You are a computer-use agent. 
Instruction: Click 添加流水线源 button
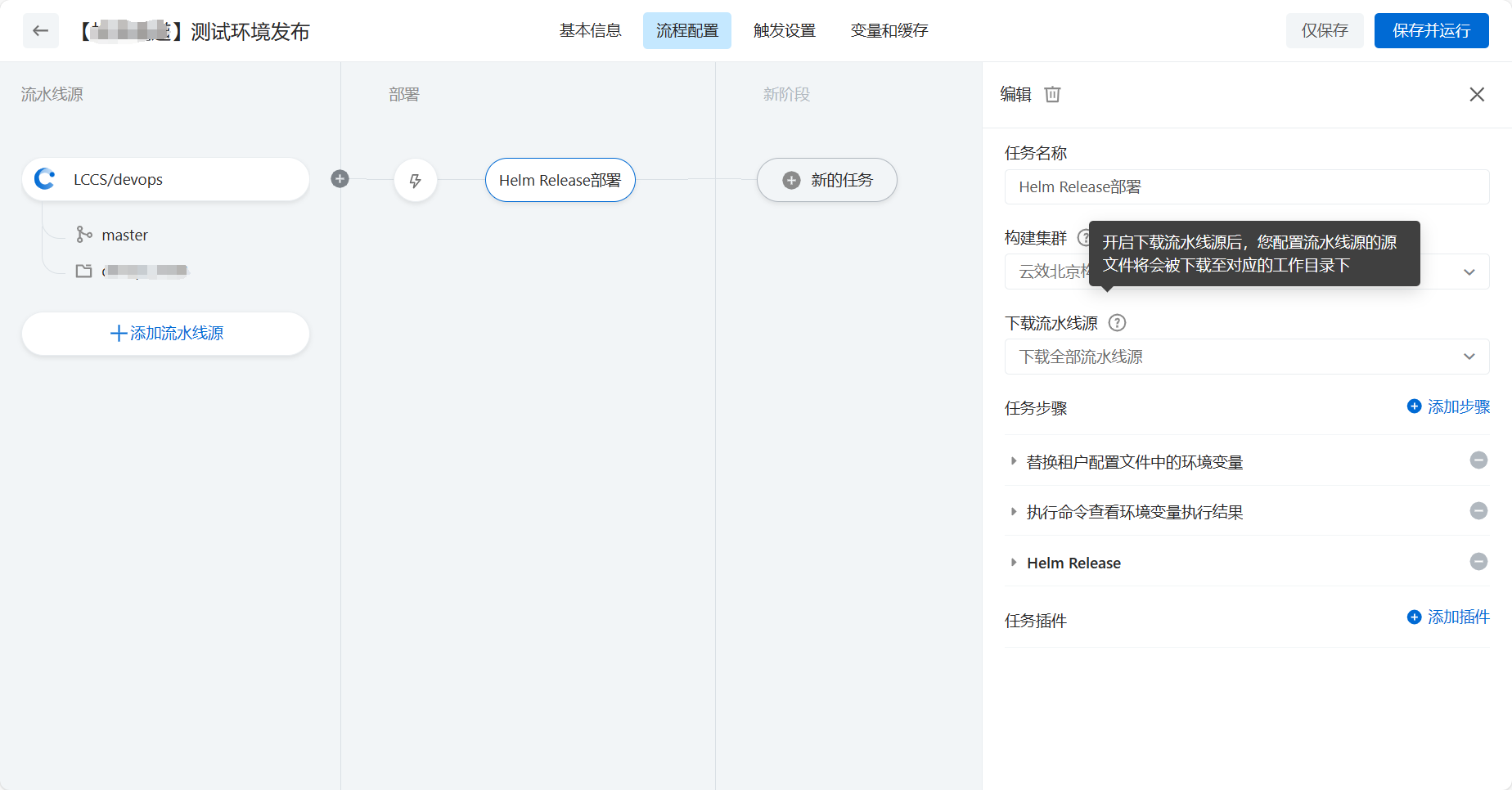(165, 334)
